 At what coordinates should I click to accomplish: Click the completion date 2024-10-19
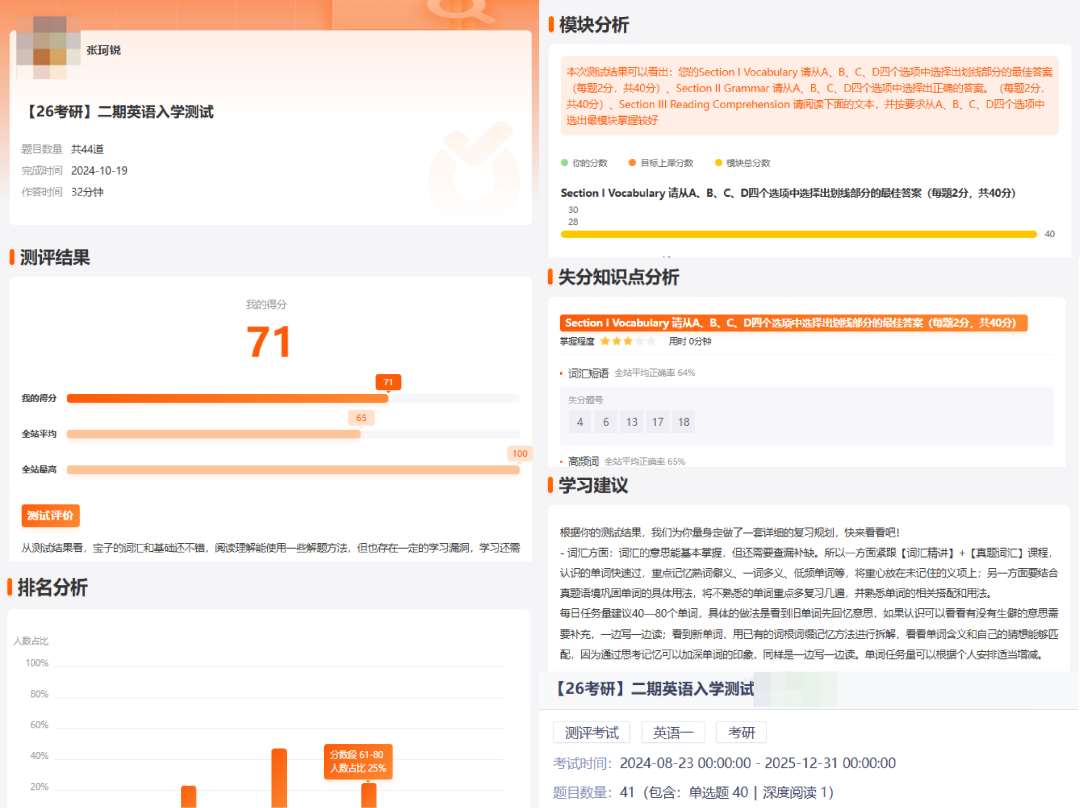[x=99, y=170]
